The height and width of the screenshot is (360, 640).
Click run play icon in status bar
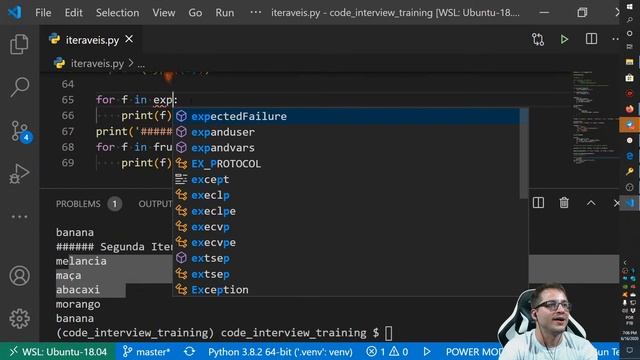click(x=427, y=351)
